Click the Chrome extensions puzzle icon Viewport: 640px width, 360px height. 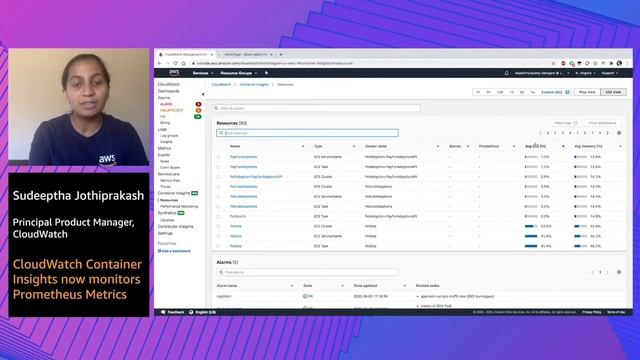point(611,63)
